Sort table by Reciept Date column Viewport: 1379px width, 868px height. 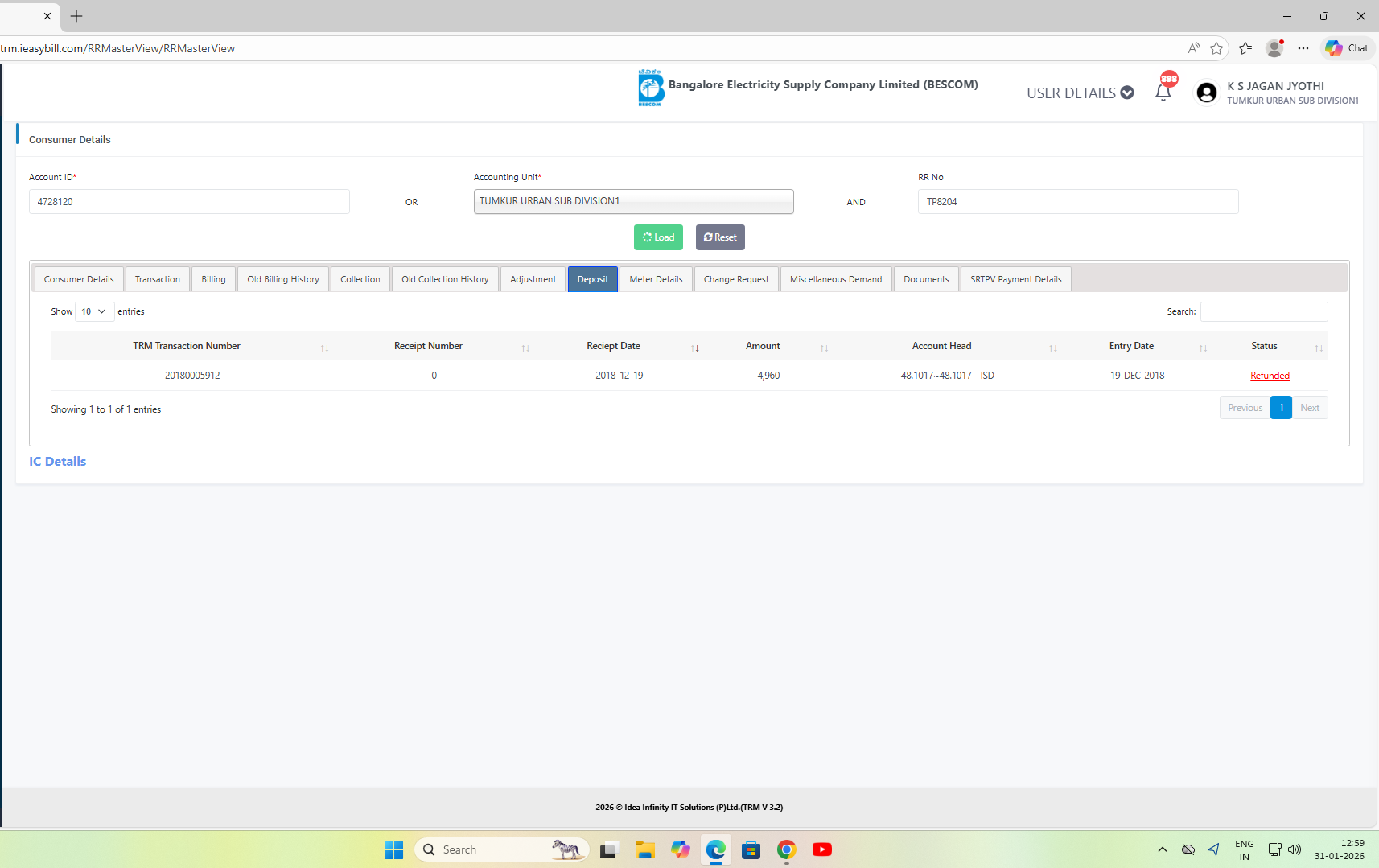[613, 346]
